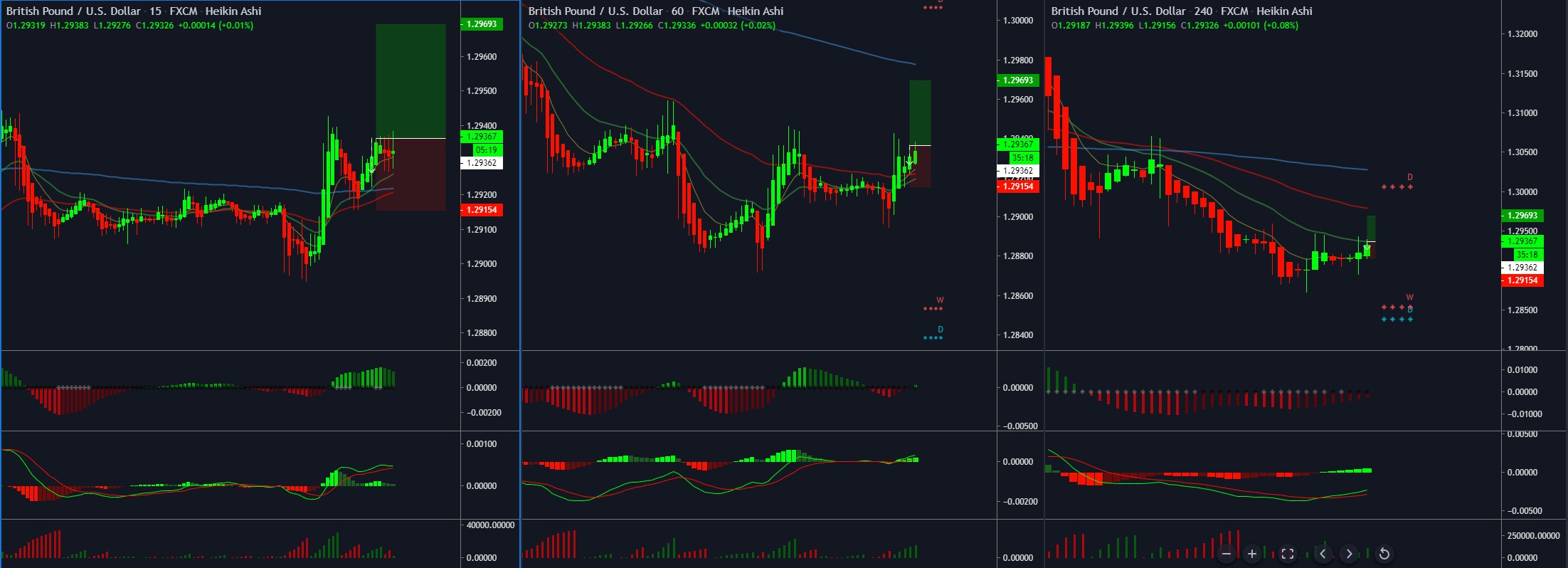The width and height of the screenshot is (1568, 568).
Task: Click 1.32000 on 240-minute chart price scale
Action: coord(1522,34)
